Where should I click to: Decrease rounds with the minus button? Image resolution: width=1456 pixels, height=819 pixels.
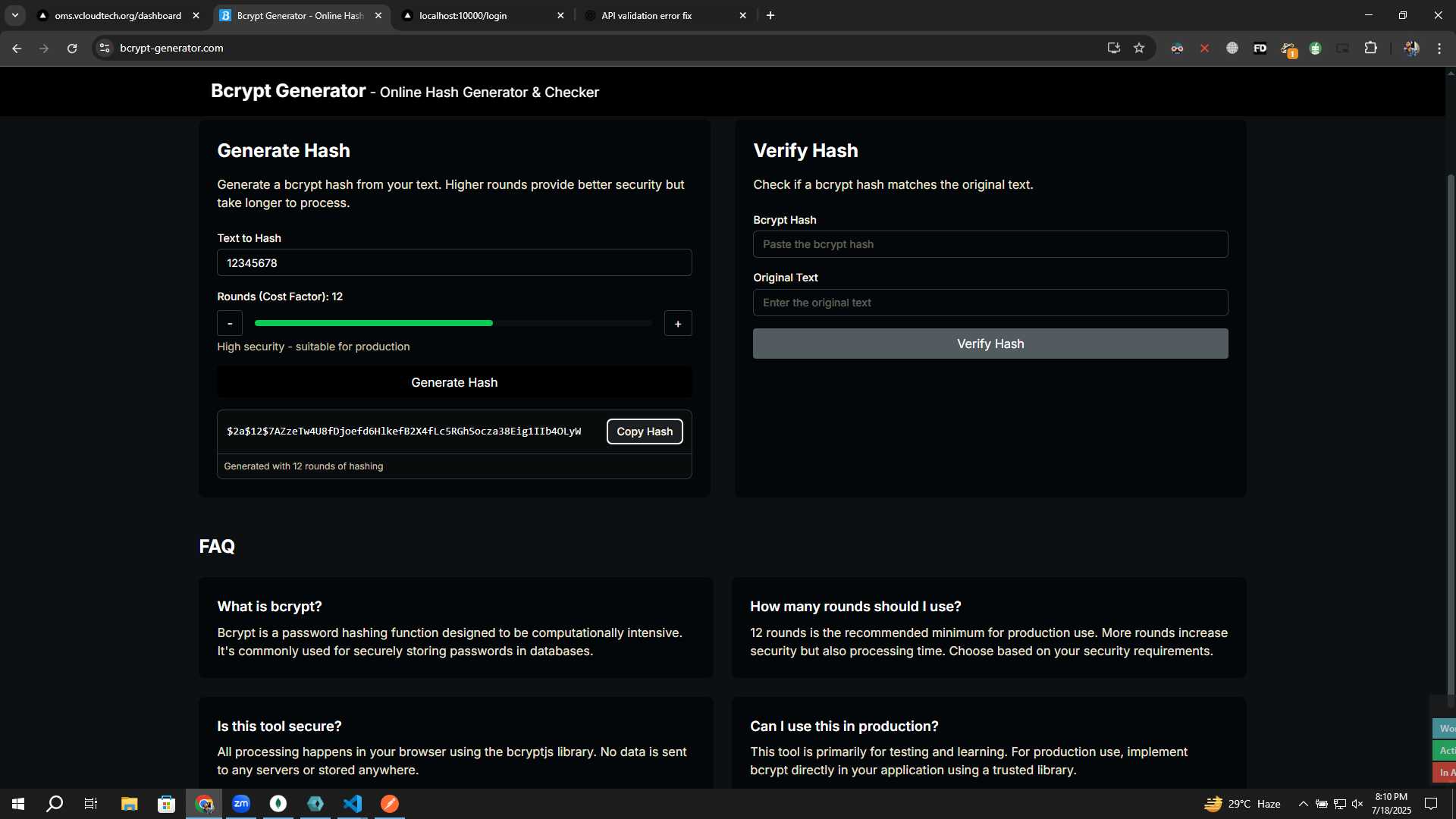click(x=230, y=323)
